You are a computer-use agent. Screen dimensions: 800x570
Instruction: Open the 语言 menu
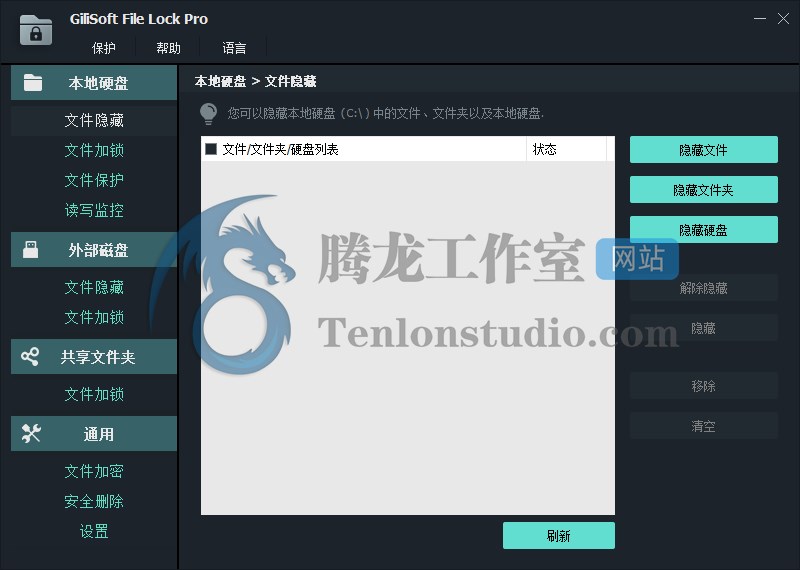coord(234,48)
